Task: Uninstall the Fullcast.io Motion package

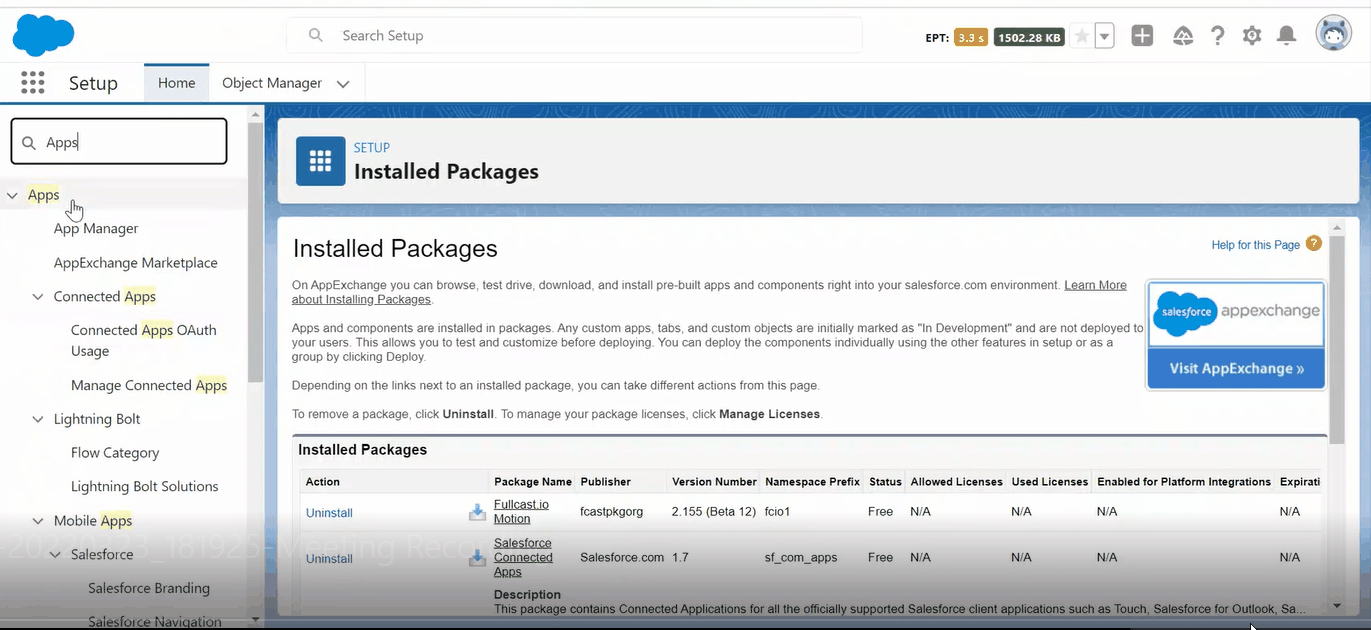Action: point(329,513)
